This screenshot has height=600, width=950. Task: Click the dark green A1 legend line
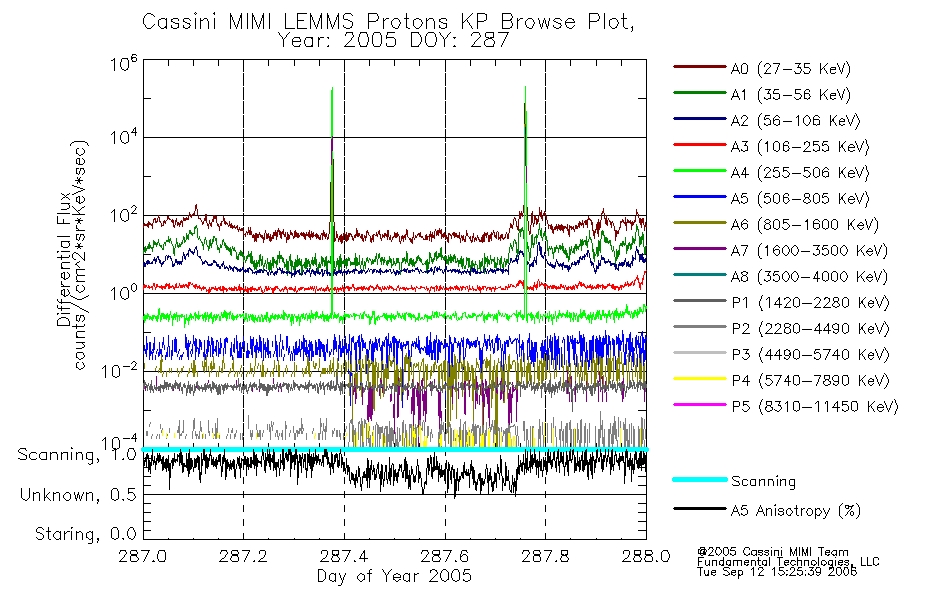tap(699, 93)
